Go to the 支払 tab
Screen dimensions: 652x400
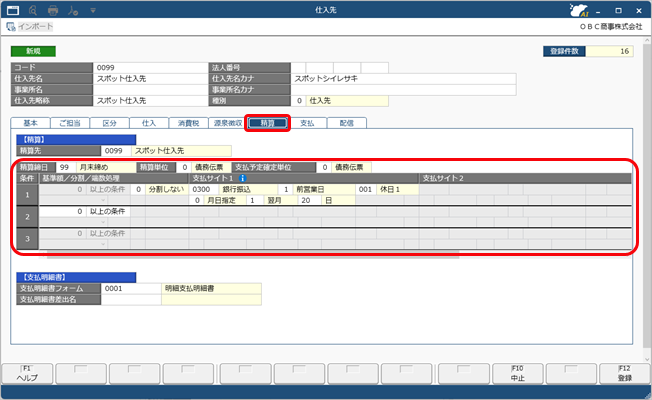coord(307,123)
